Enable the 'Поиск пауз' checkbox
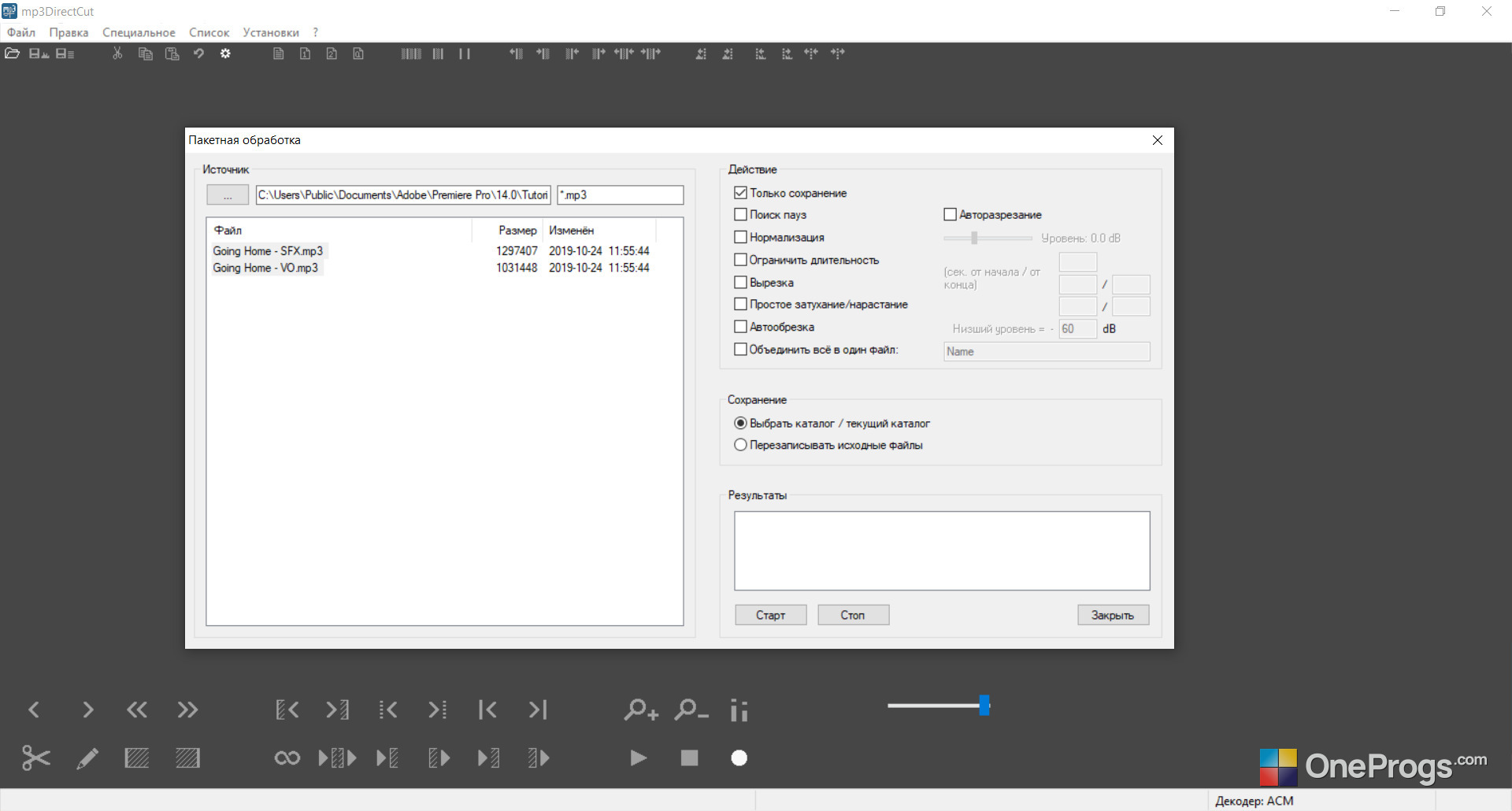 (740, 214)
